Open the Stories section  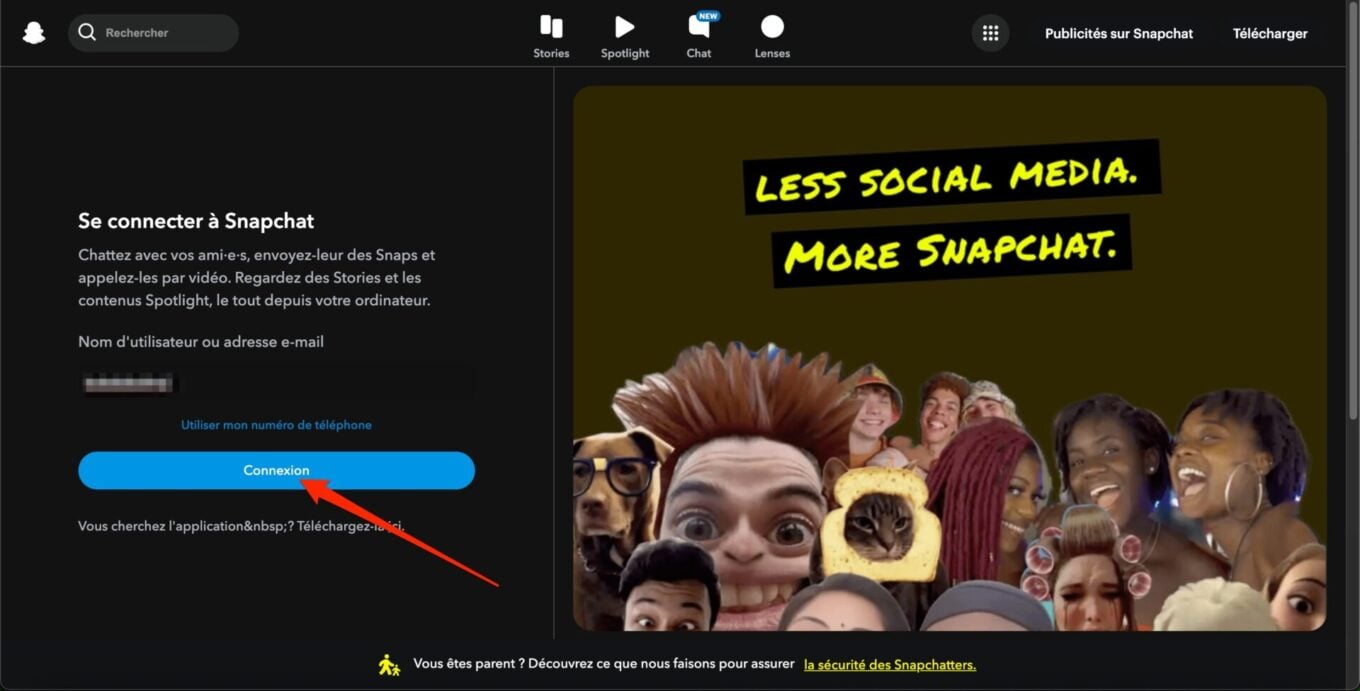click(x=551, y=37)
